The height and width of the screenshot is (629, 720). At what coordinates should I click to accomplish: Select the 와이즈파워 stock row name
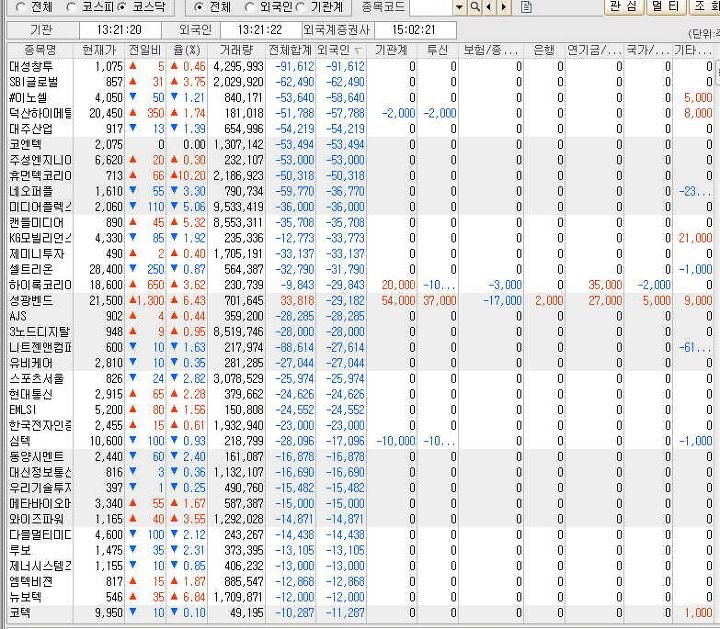pyautogui.click(x=37, y=519)
